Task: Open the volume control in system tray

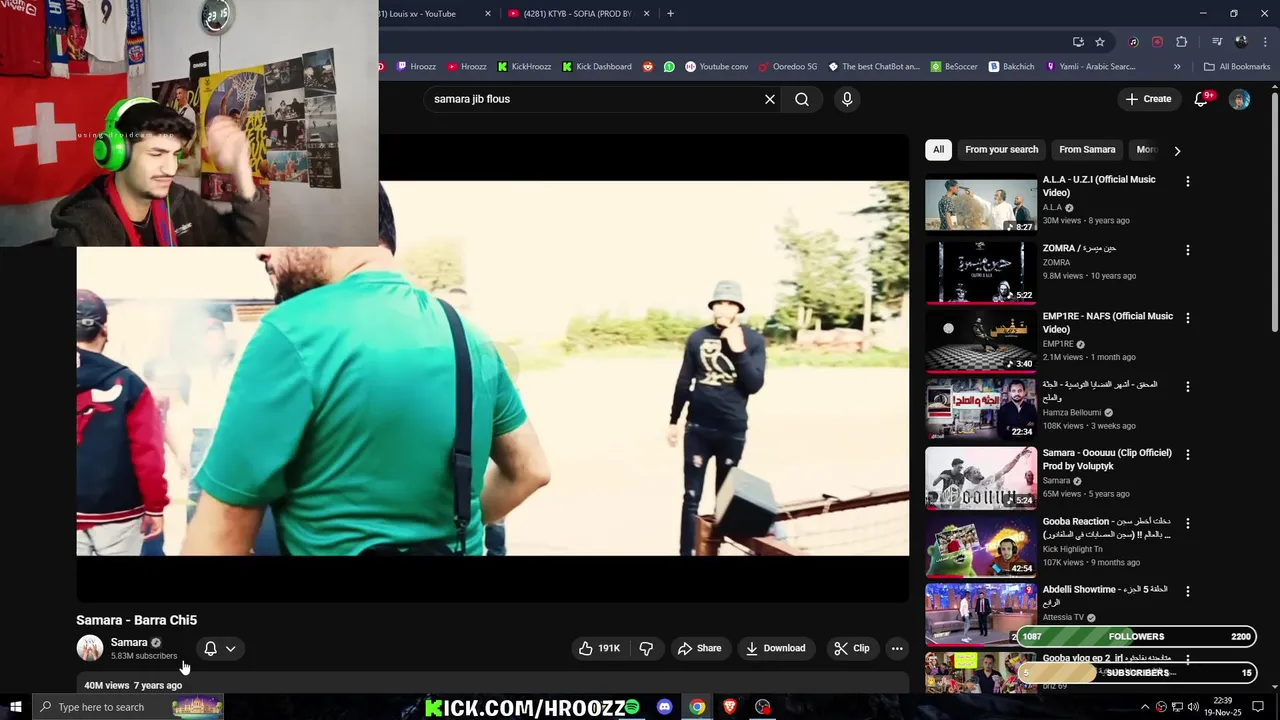Action: [x=1193, y=707]
